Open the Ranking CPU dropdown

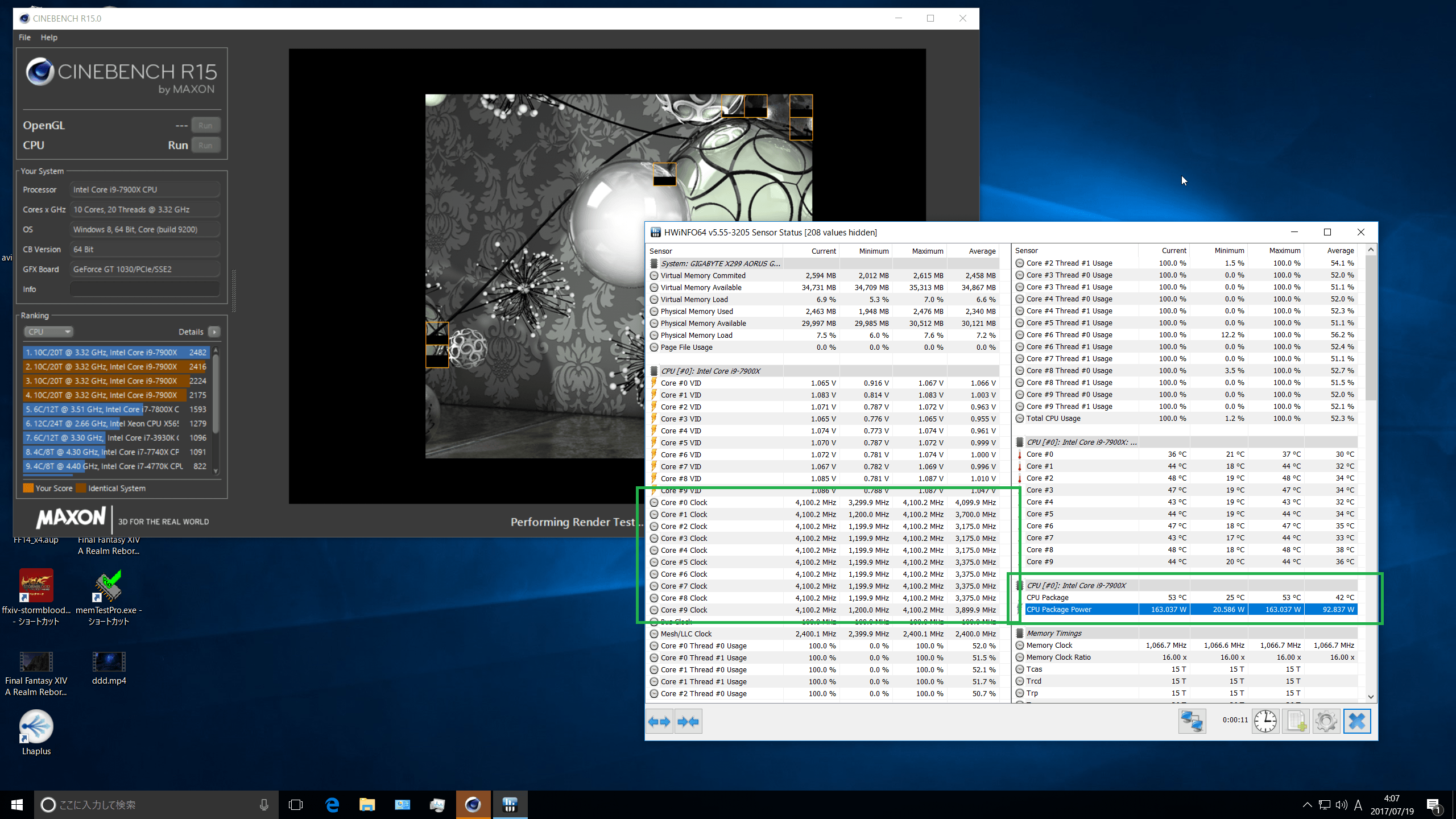click(x=48, y=332)
